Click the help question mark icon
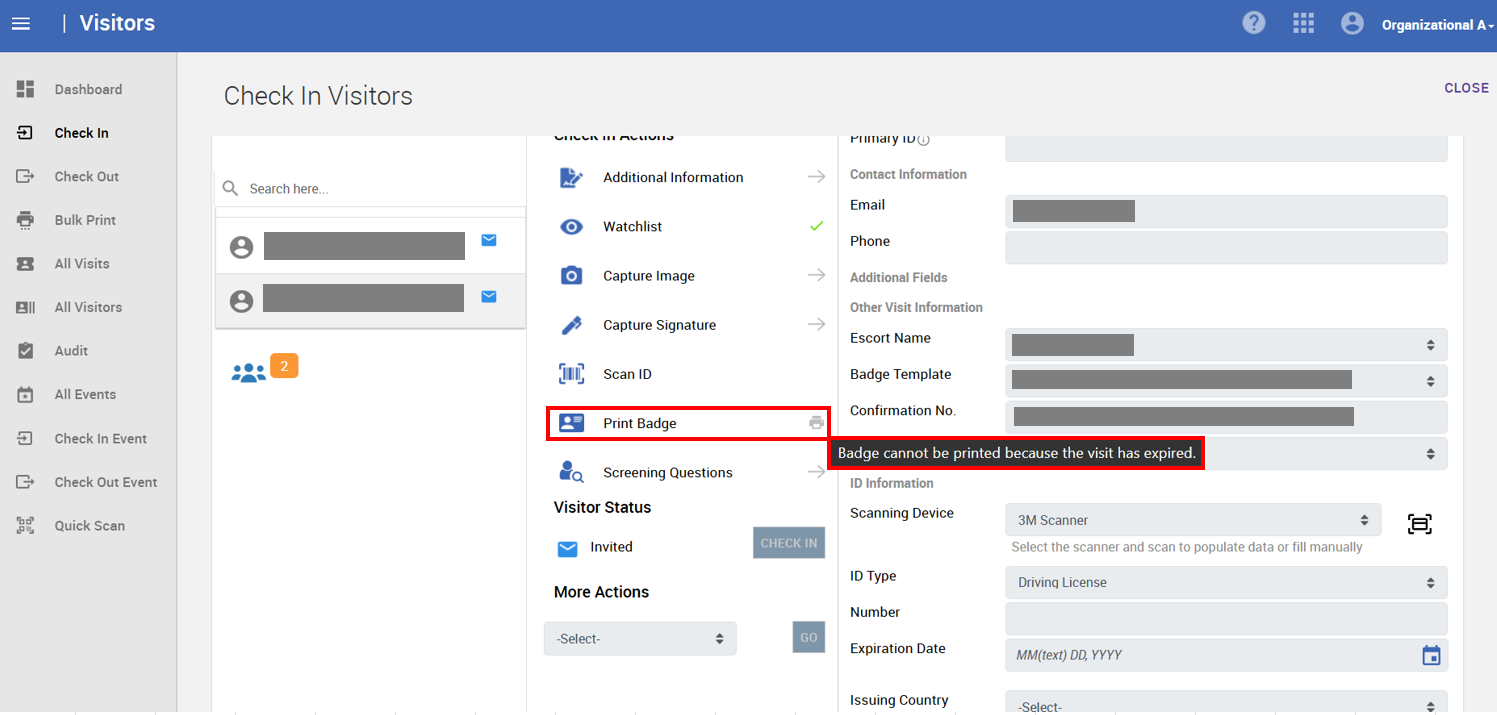 (1253, 23)
